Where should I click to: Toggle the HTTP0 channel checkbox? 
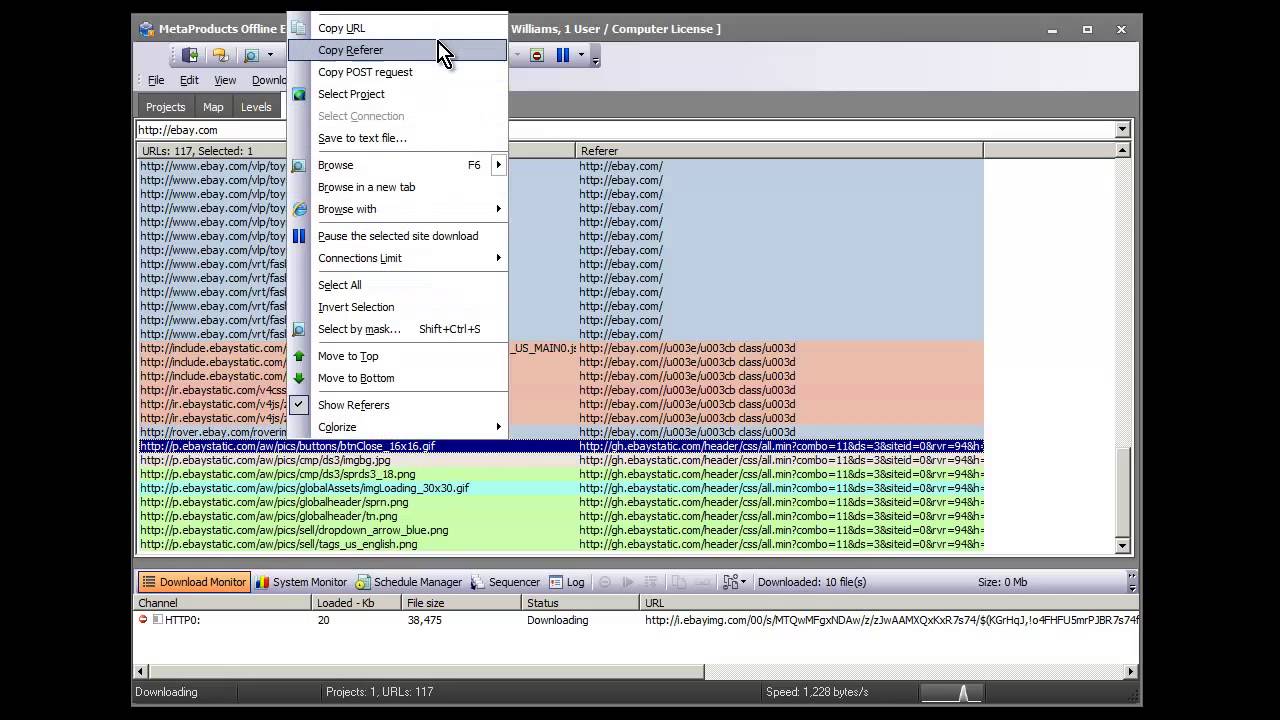pyautogui.click(x=157, y=620)
